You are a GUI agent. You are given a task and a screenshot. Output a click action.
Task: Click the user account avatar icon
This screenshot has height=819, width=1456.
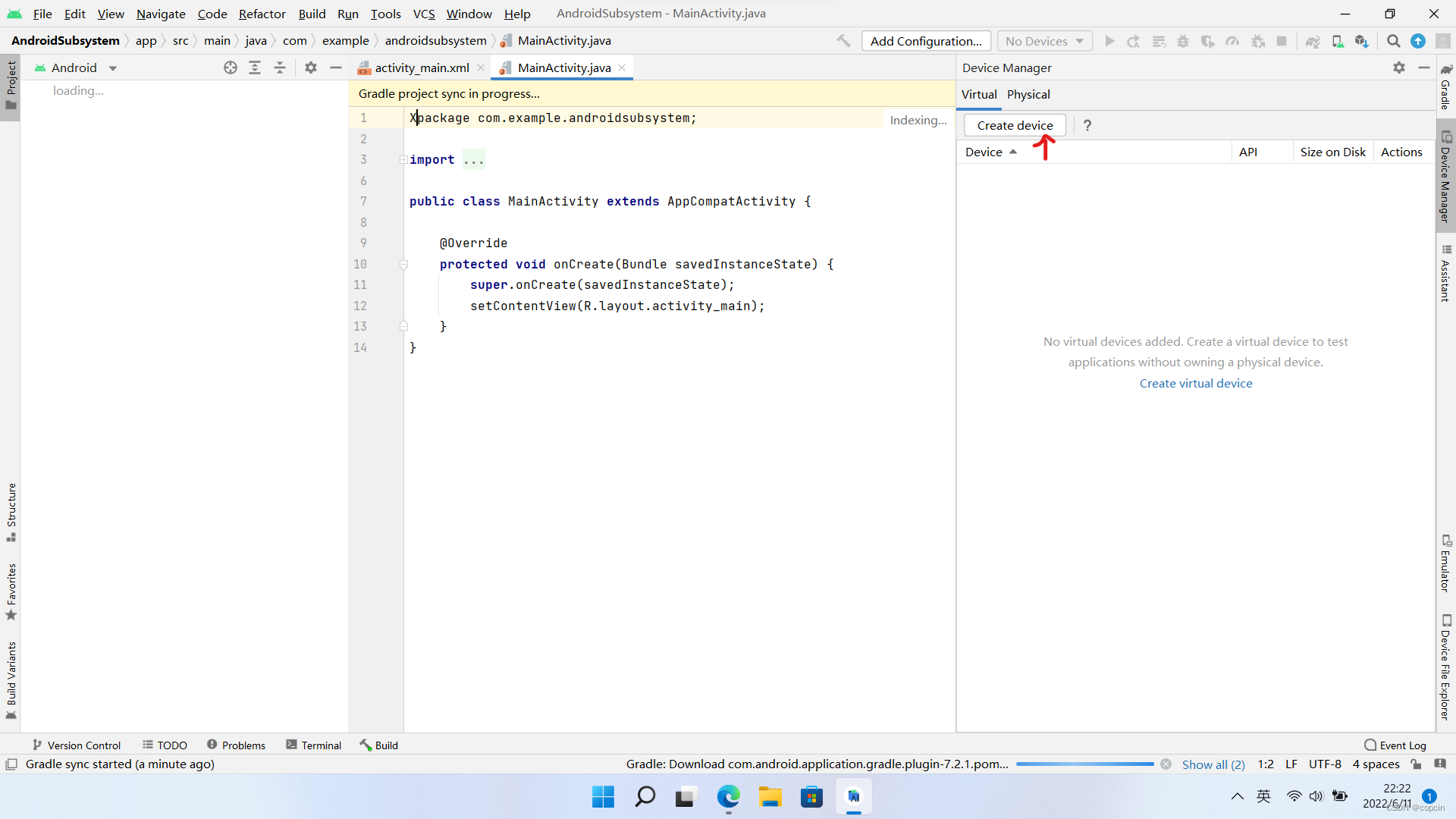click(1443, 41)
